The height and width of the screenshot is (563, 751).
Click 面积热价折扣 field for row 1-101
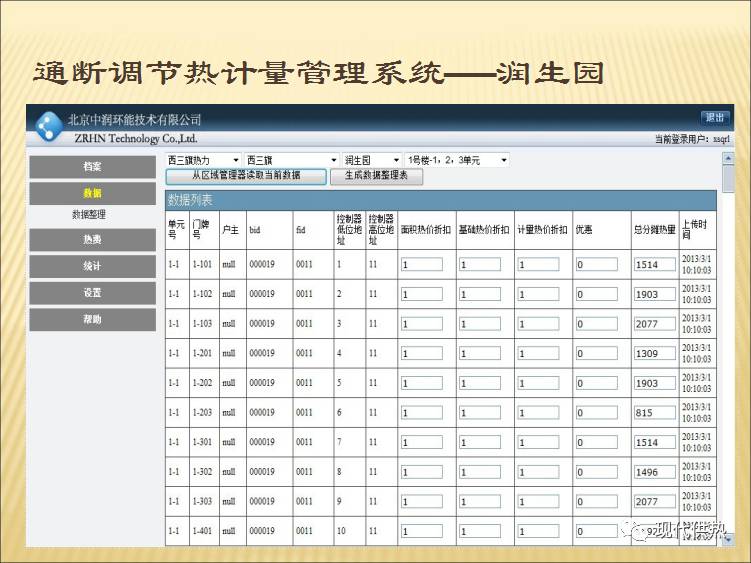click(421, 264)
